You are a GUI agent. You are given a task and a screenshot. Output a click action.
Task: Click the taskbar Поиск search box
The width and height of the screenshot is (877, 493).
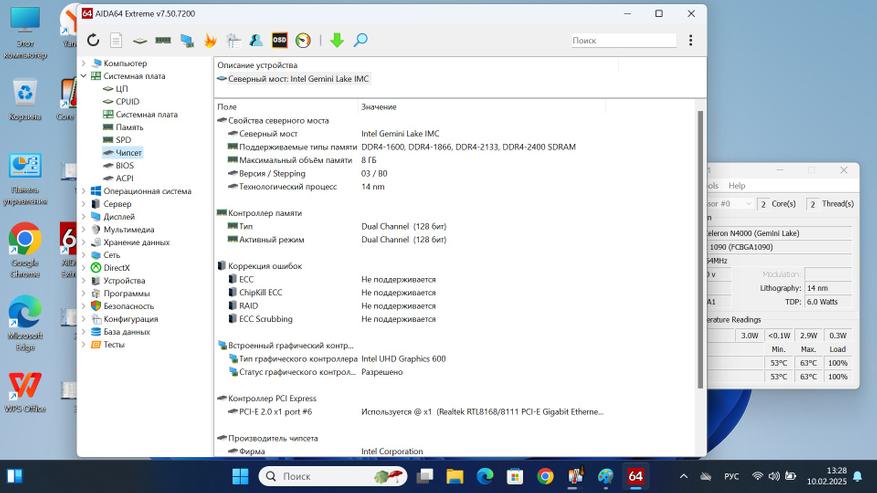coord(333,476)
